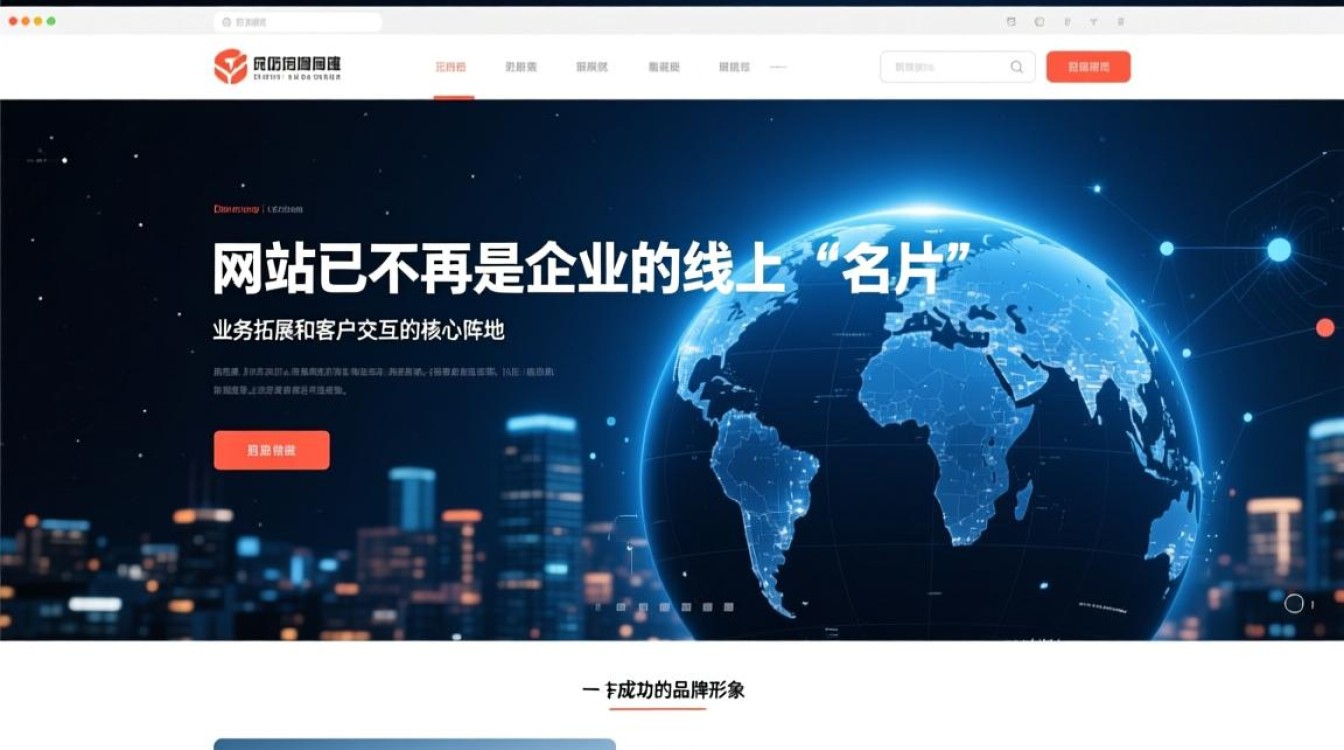The width and height of the screenshot is (1344, 750).
Task: Click into the header search input field
Action: coord(945,67)
